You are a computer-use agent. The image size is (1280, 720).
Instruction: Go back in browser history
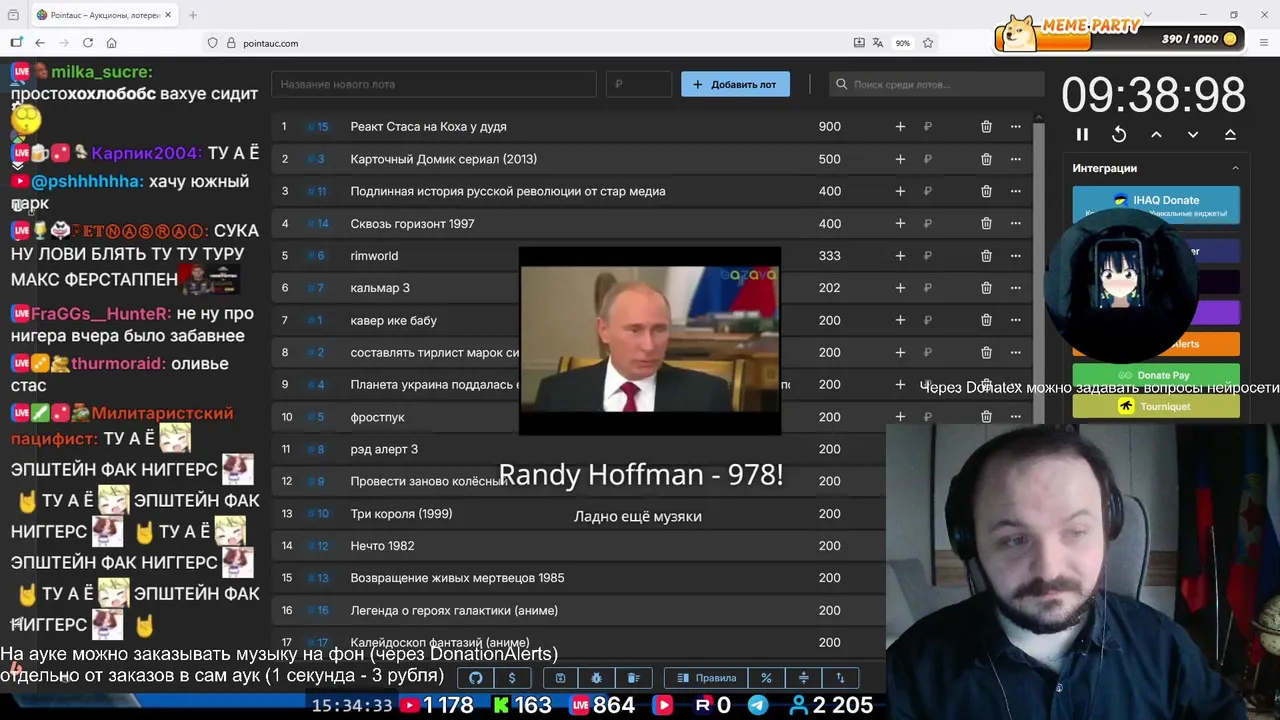[x=40, y=43]
